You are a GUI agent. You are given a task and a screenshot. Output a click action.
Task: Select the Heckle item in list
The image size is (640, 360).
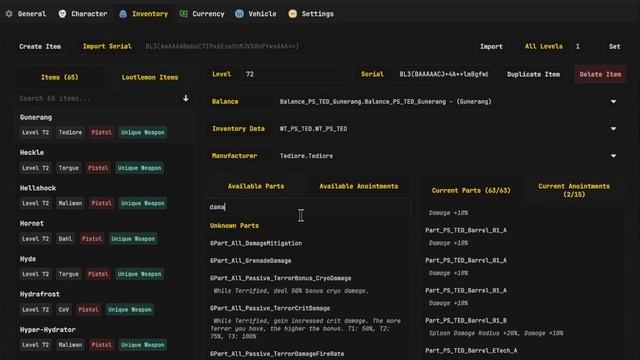click(x=104, y=161)
